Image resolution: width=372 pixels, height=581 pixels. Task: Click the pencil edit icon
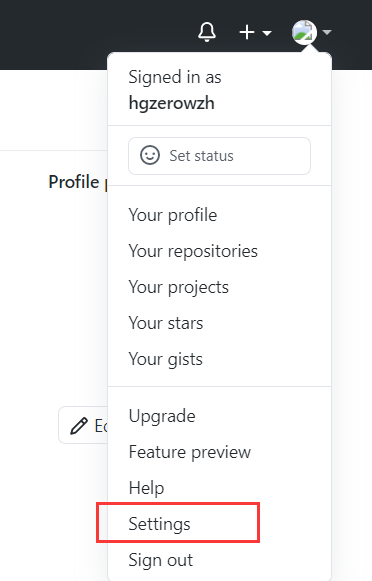pyautogui.click(x=79, y=426)
